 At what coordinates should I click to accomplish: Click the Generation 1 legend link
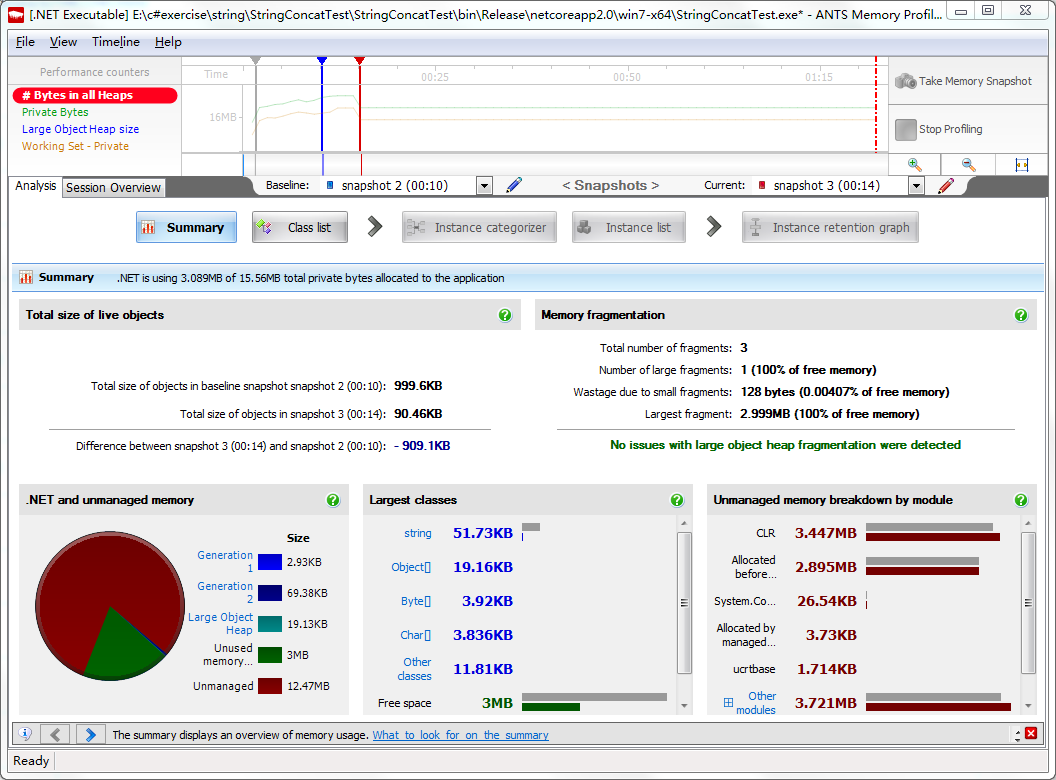[x=225, y=562]
